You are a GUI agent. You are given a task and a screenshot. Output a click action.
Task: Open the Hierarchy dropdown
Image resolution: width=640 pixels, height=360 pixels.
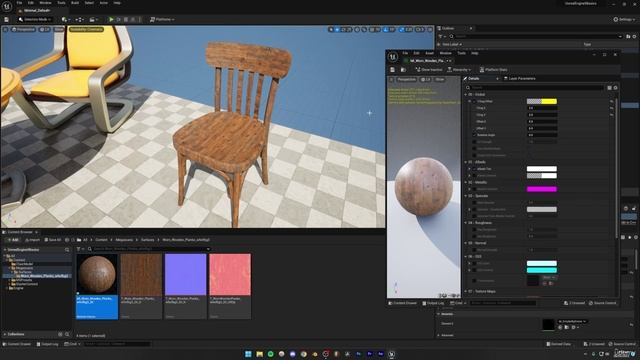click(x=459, y=70)
